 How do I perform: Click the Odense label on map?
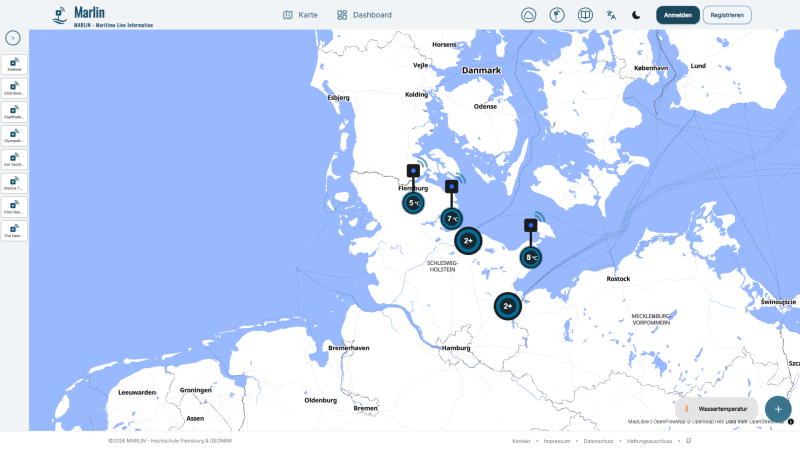485,107
